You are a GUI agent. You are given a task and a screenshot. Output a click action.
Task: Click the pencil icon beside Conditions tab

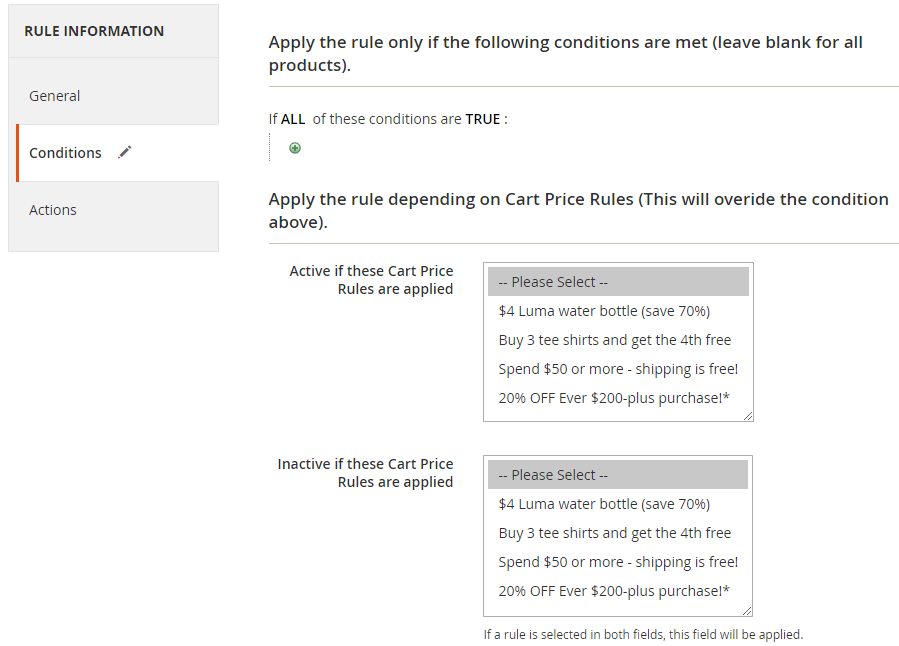coord(124,152)
